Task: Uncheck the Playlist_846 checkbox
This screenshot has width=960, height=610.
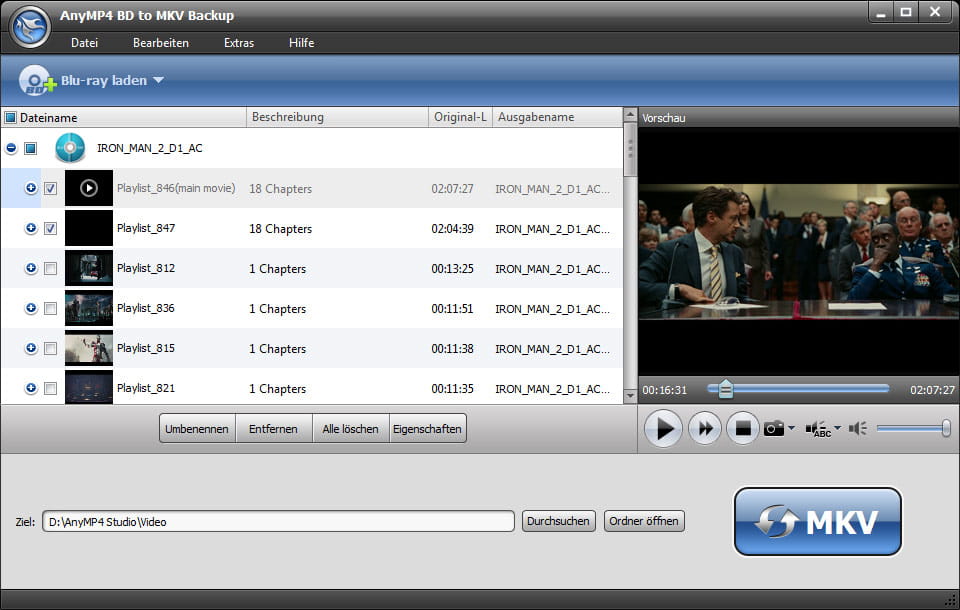Action: click(51, 188)
